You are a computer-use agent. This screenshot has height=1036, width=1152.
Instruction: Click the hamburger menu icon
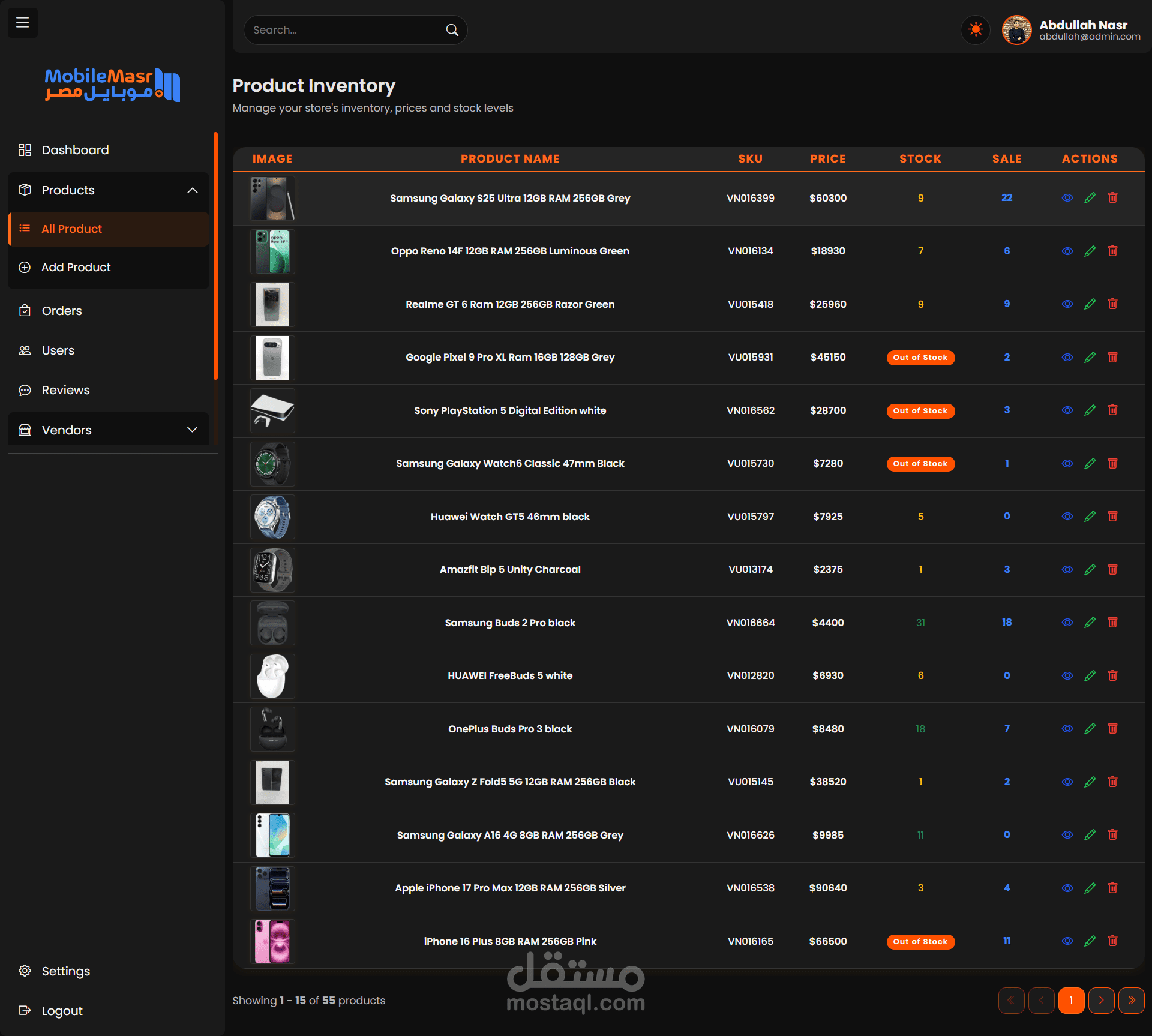point(22,23)
